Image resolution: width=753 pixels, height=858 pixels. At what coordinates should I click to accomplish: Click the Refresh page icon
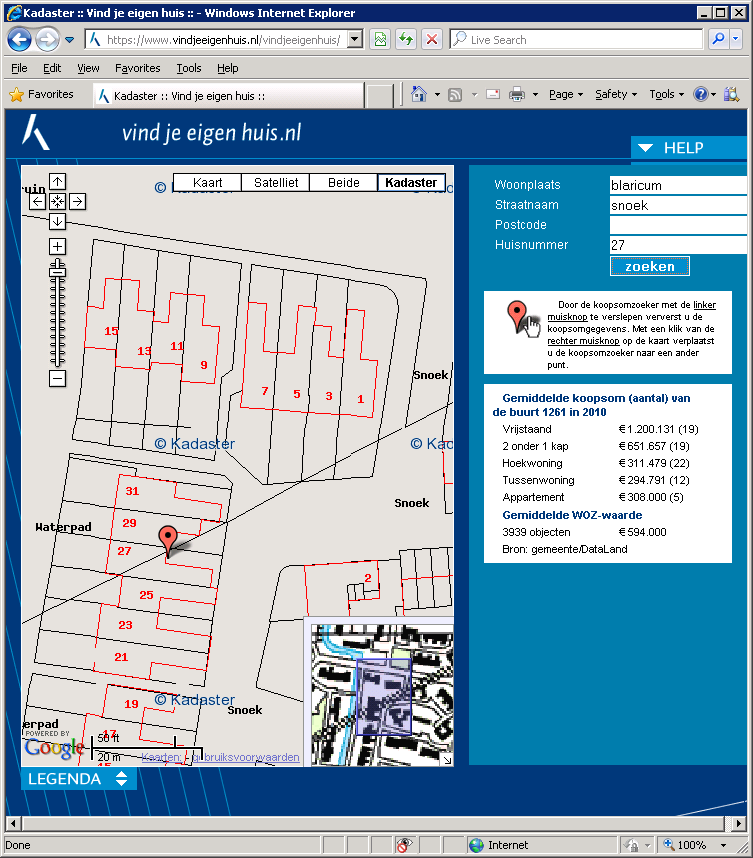click(406, 39)
